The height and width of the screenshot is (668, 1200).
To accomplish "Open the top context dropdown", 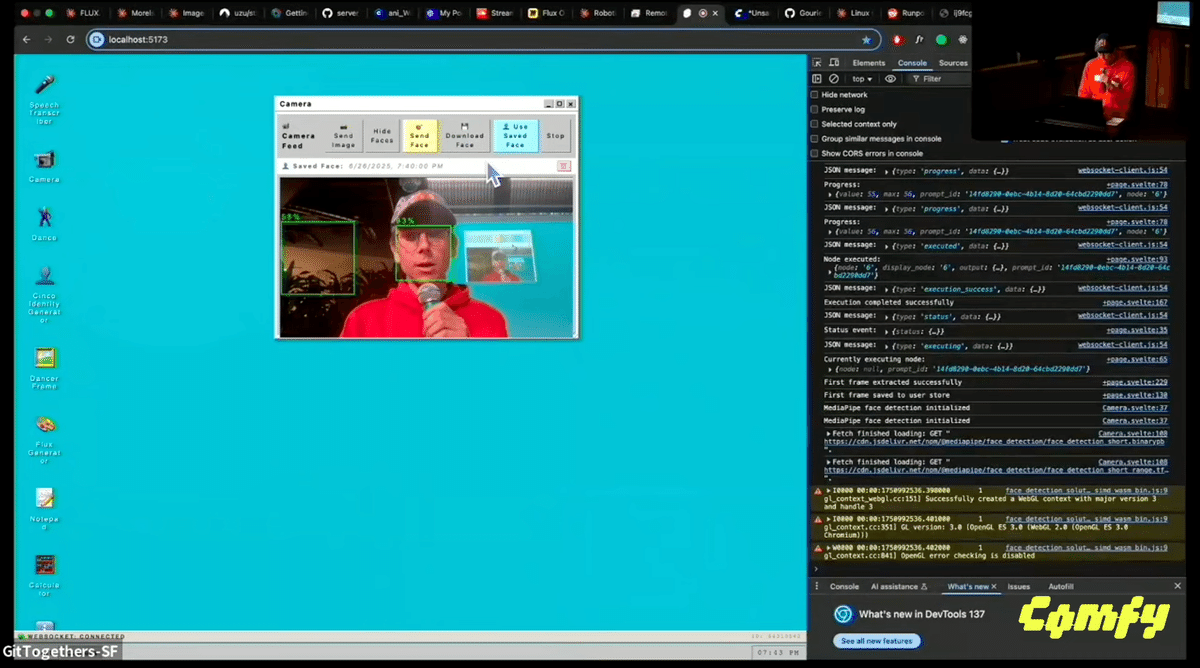I will point(861,79).
